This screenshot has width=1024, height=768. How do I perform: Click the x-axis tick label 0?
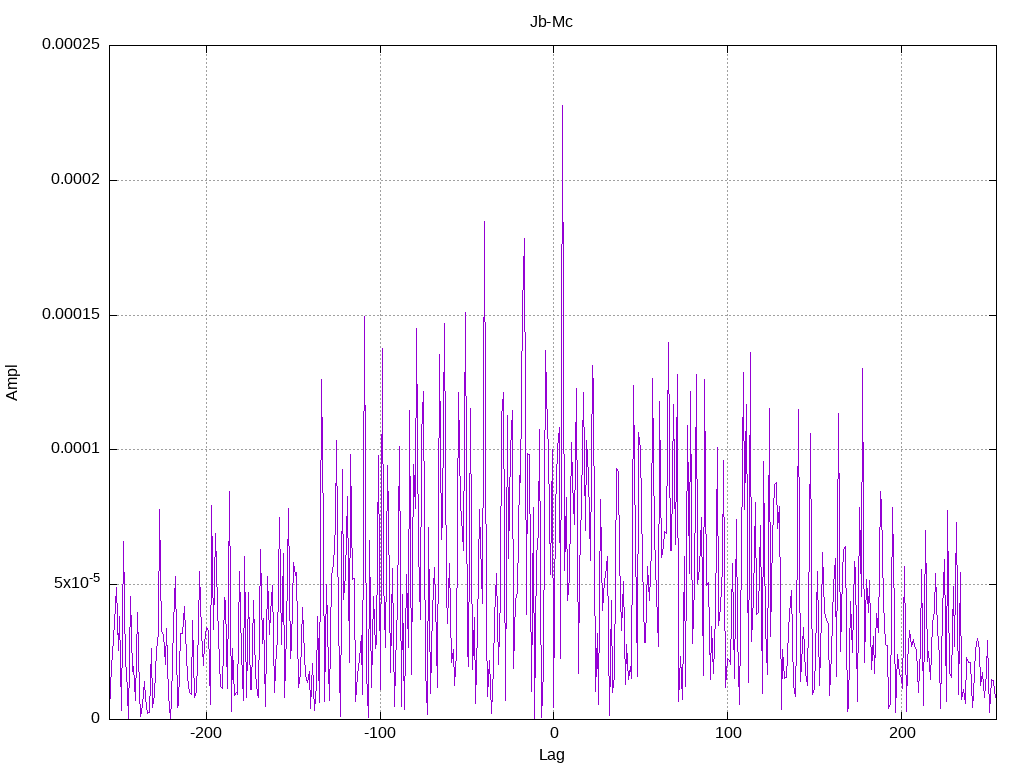coord(554,733)
